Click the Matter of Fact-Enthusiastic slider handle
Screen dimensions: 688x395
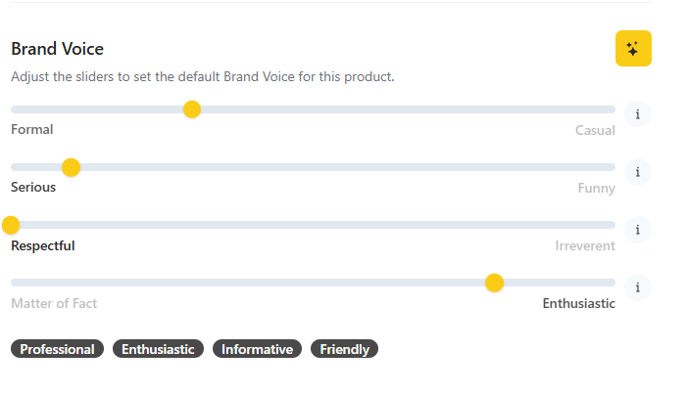click(x=494, y=283)
